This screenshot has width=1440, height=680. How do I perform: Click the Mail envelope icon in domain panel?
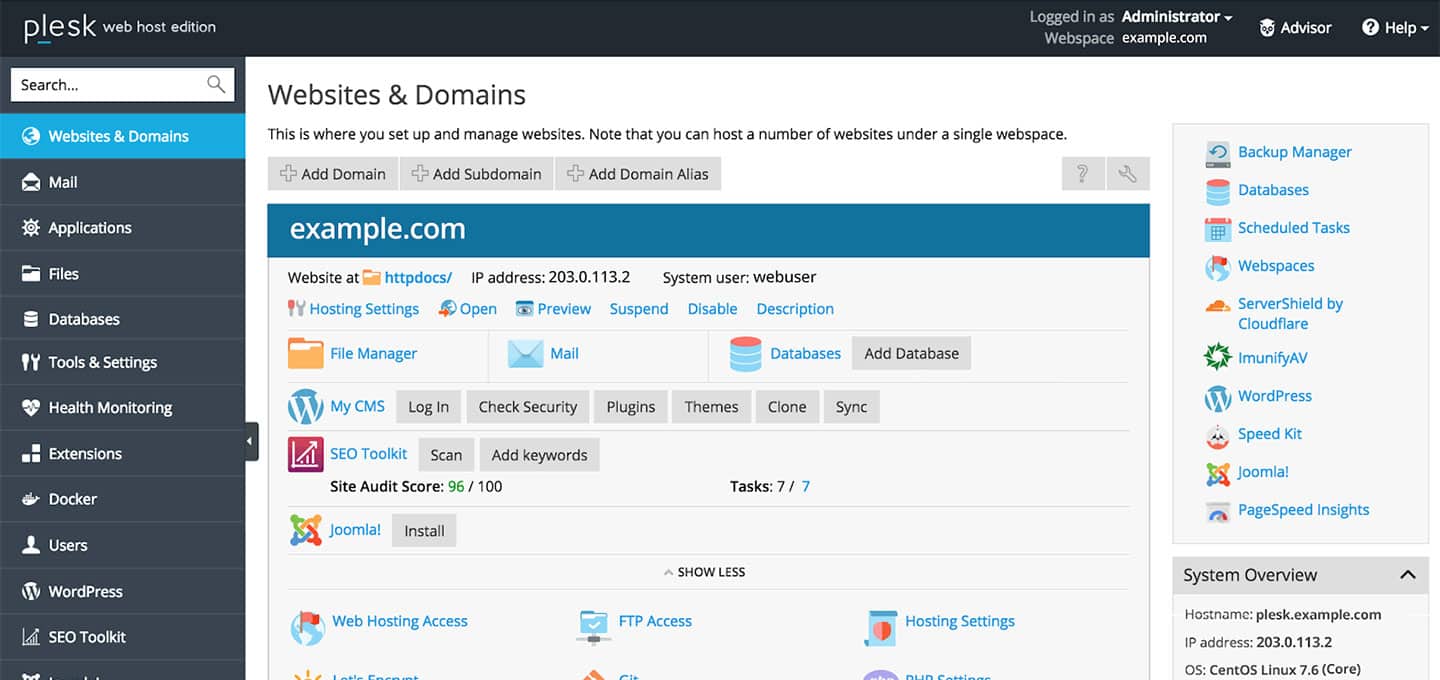point(525,353)
